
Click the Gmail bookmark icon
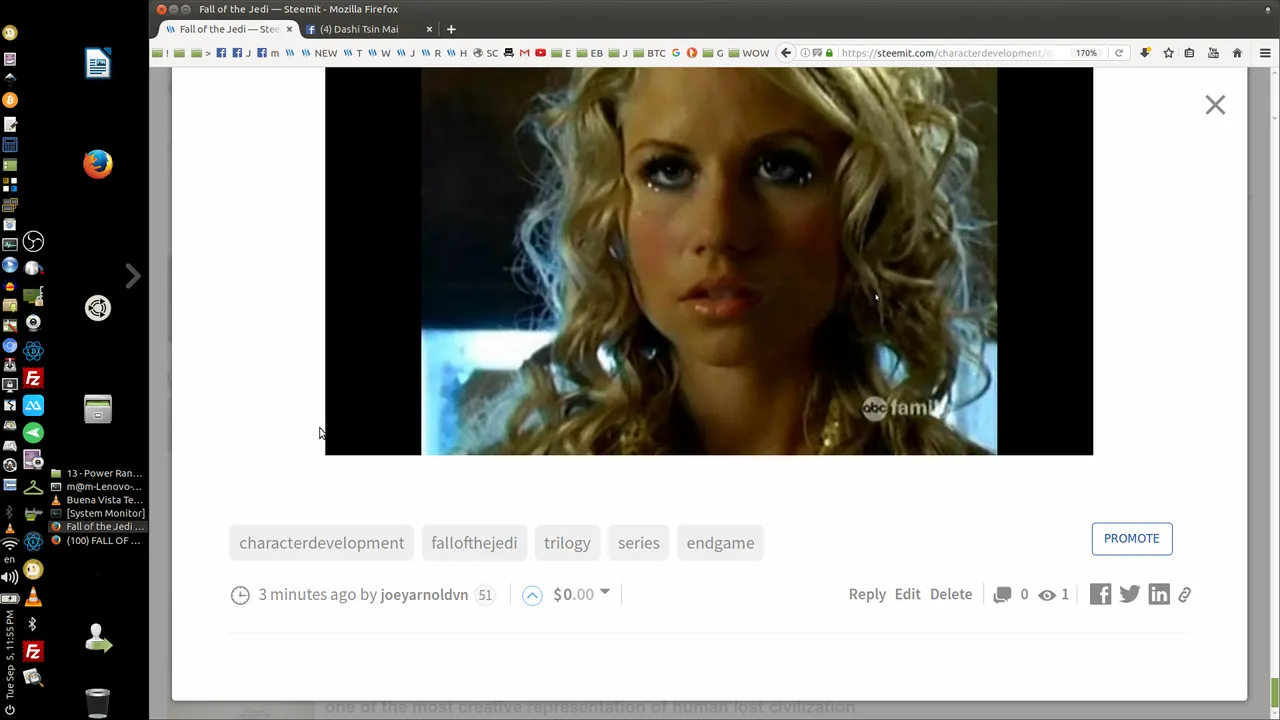[x=524, y=53]
